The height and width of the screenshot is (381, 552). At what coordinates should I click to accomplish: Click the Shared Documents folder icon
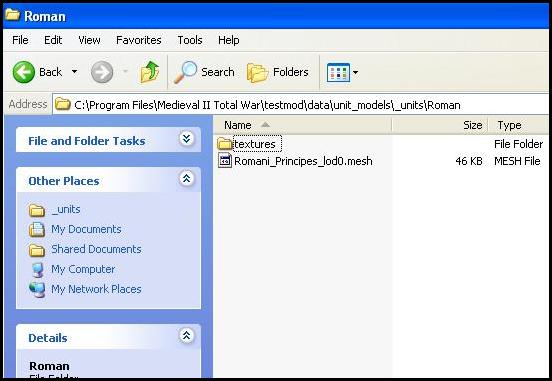click(x=37, y=250)
